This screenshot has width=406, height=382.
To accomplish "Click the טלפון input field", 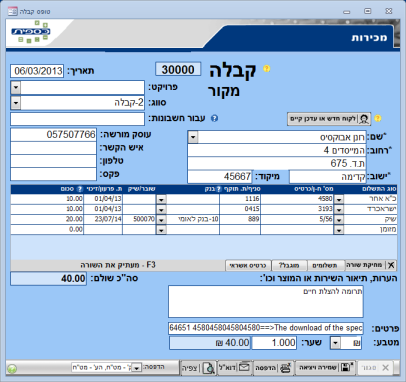I will click(x=53, y=161).
